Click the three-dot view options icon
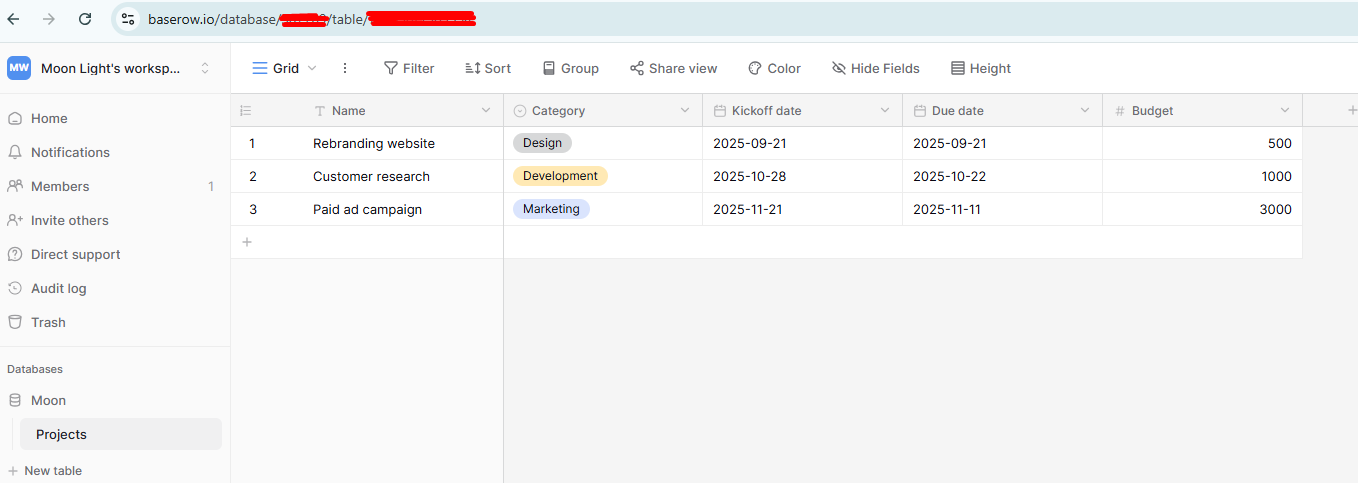This screenshot has height=483, width=1358. pyautogui.click(x=345, y=68)
